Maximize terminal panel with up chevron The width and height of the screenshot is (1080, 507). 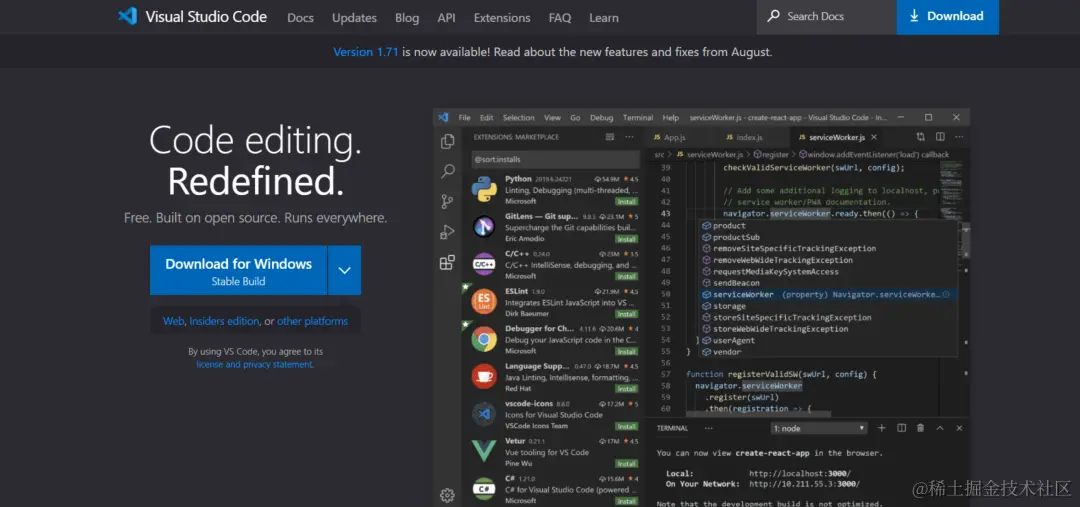pyautogui.click(x=939, y=428)
